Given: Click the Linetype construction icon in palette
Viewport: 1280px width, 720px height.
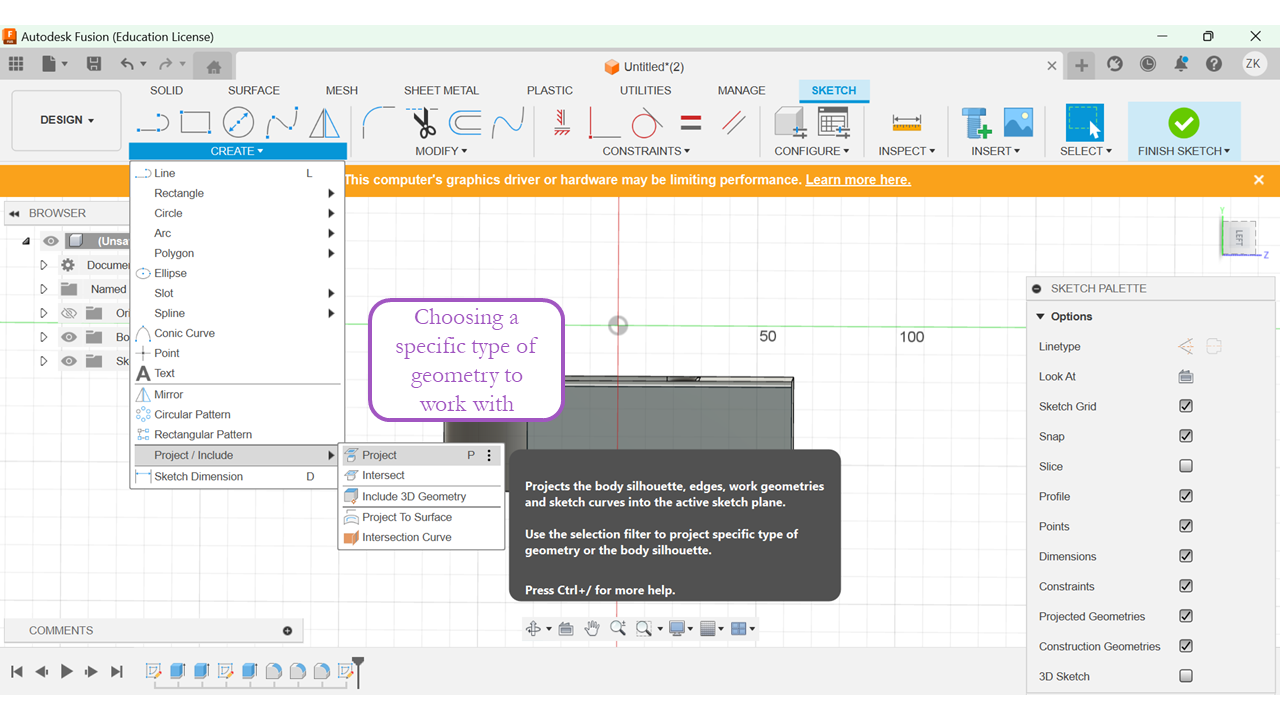Looking at the screenshot, I should click(1186, 347).
